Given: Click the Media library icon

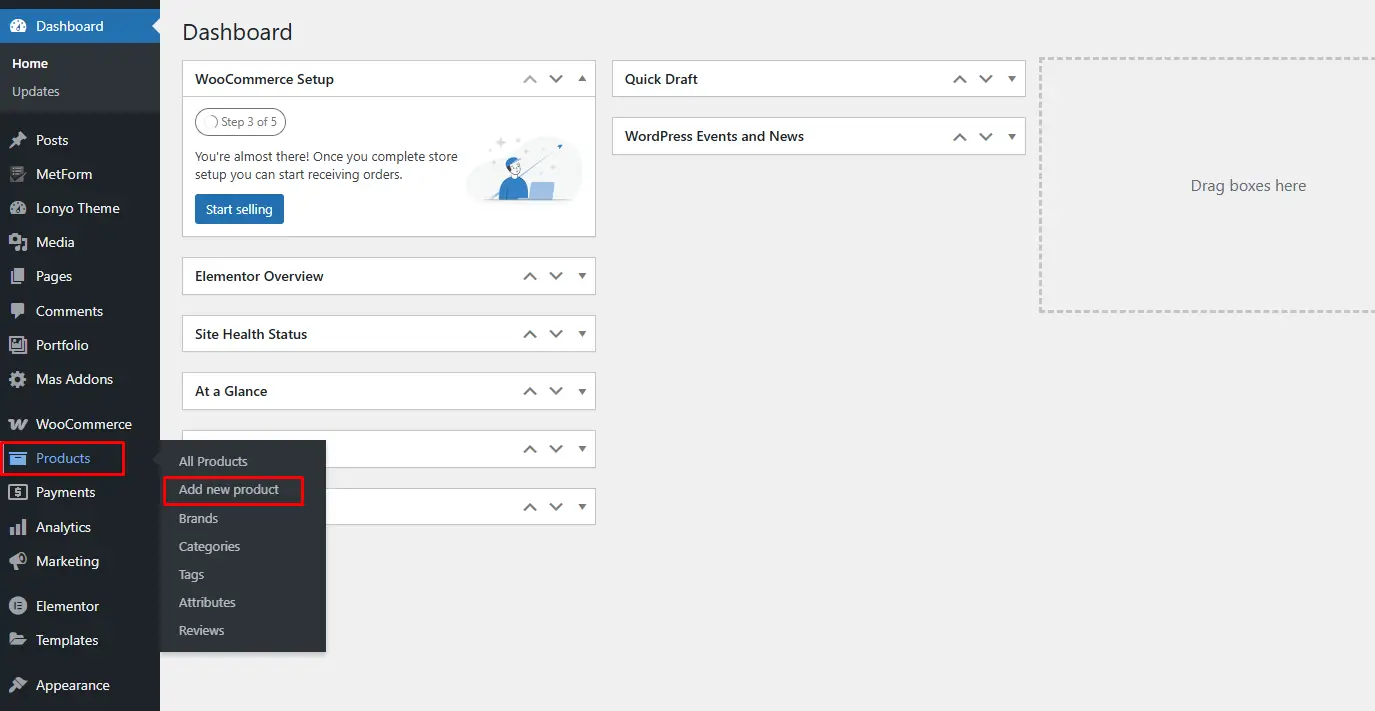Looking at the screenshot, I should [x=18, y=242].
